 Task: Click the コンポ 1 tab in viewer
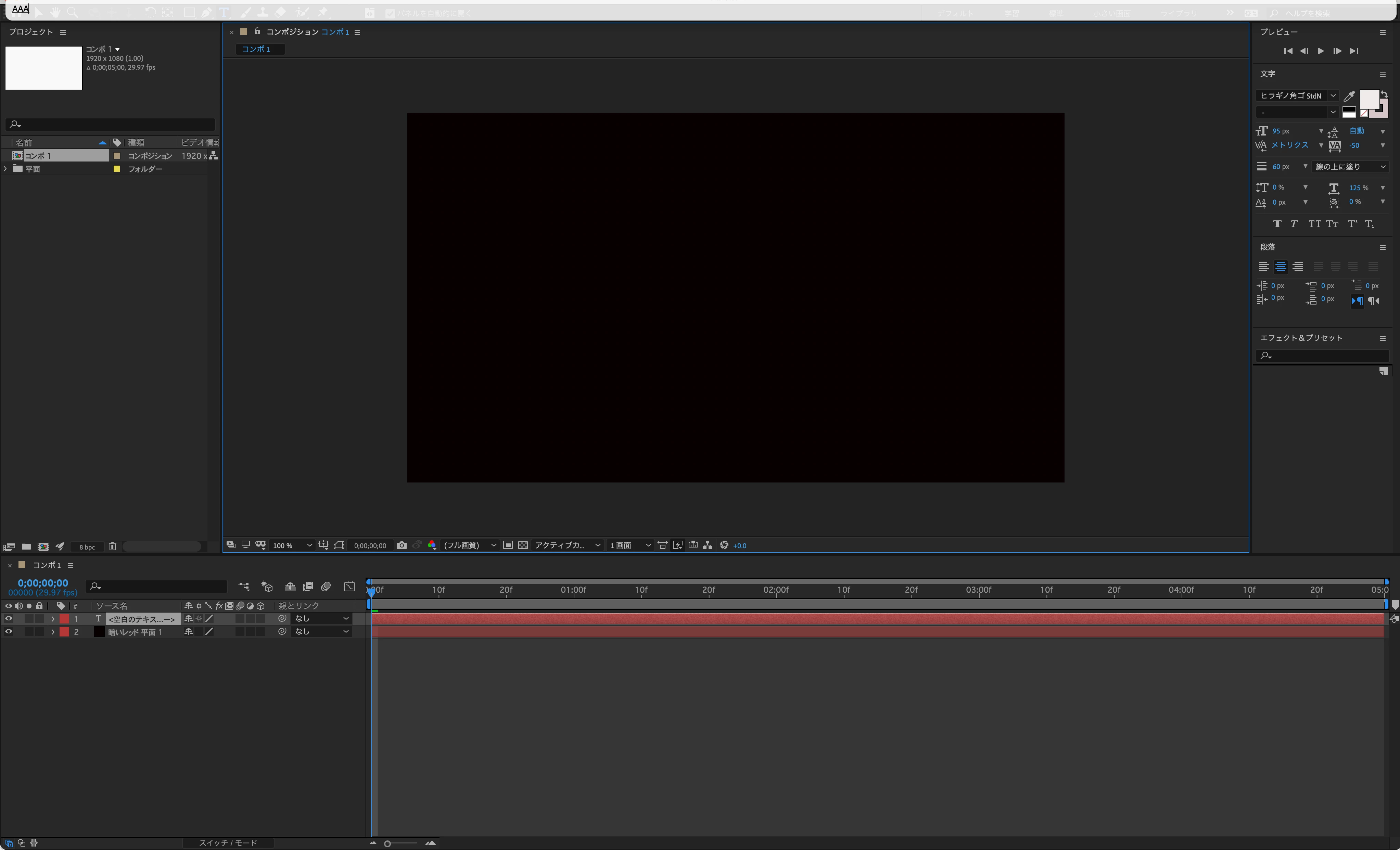click(256, 49)
